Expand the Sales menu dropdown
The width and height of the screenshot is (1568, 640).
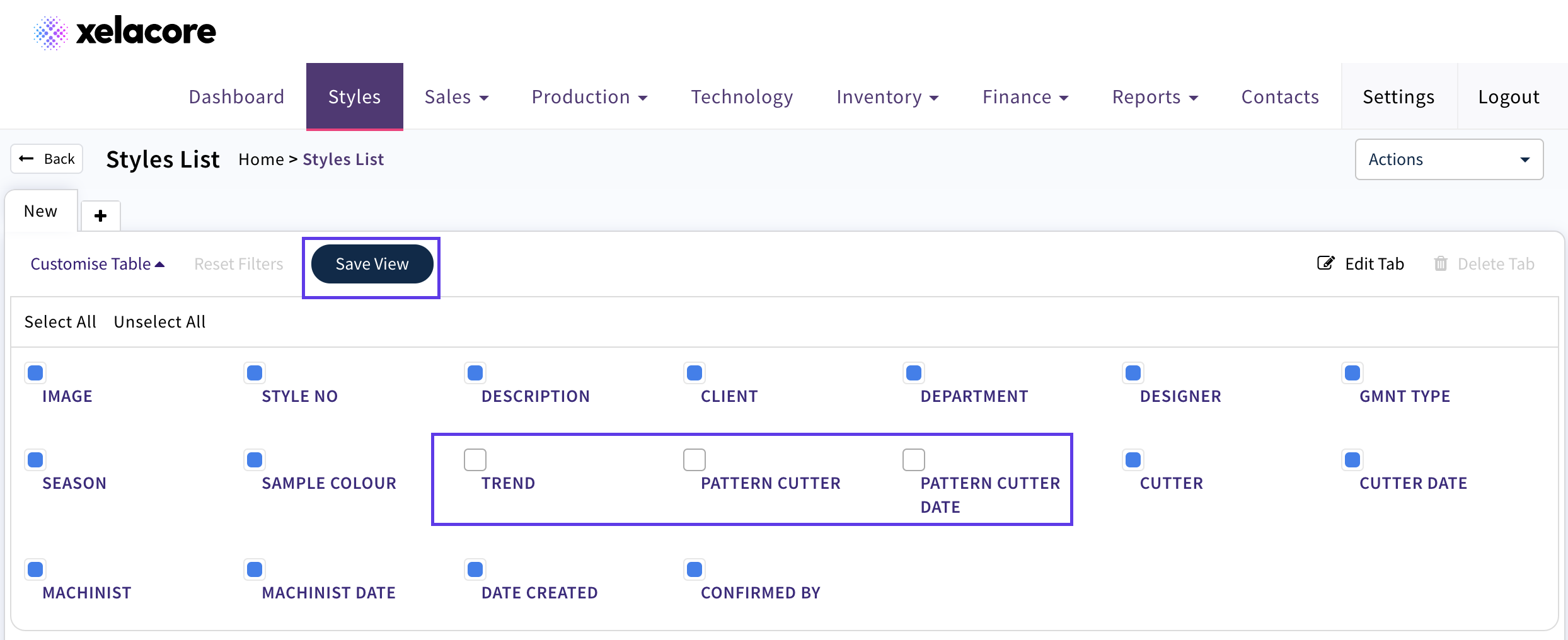[x=456, y=97]
